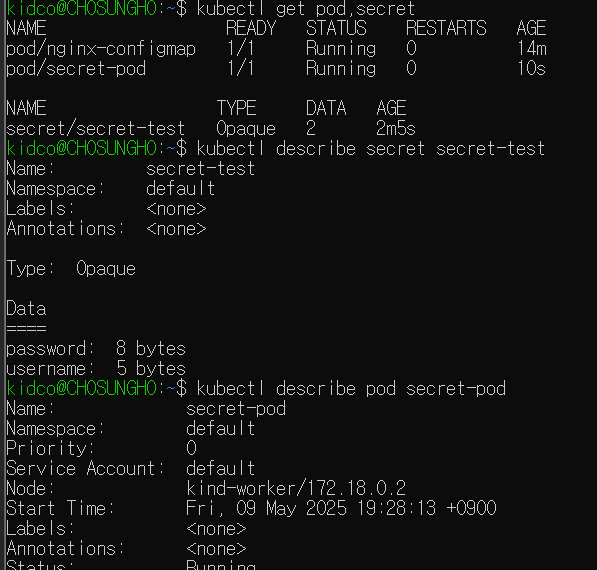Click the pod/nginx-configmap entry in pod list
This screenshot has width=597, height=570.
pyautogui.click(x=101, y=49)
